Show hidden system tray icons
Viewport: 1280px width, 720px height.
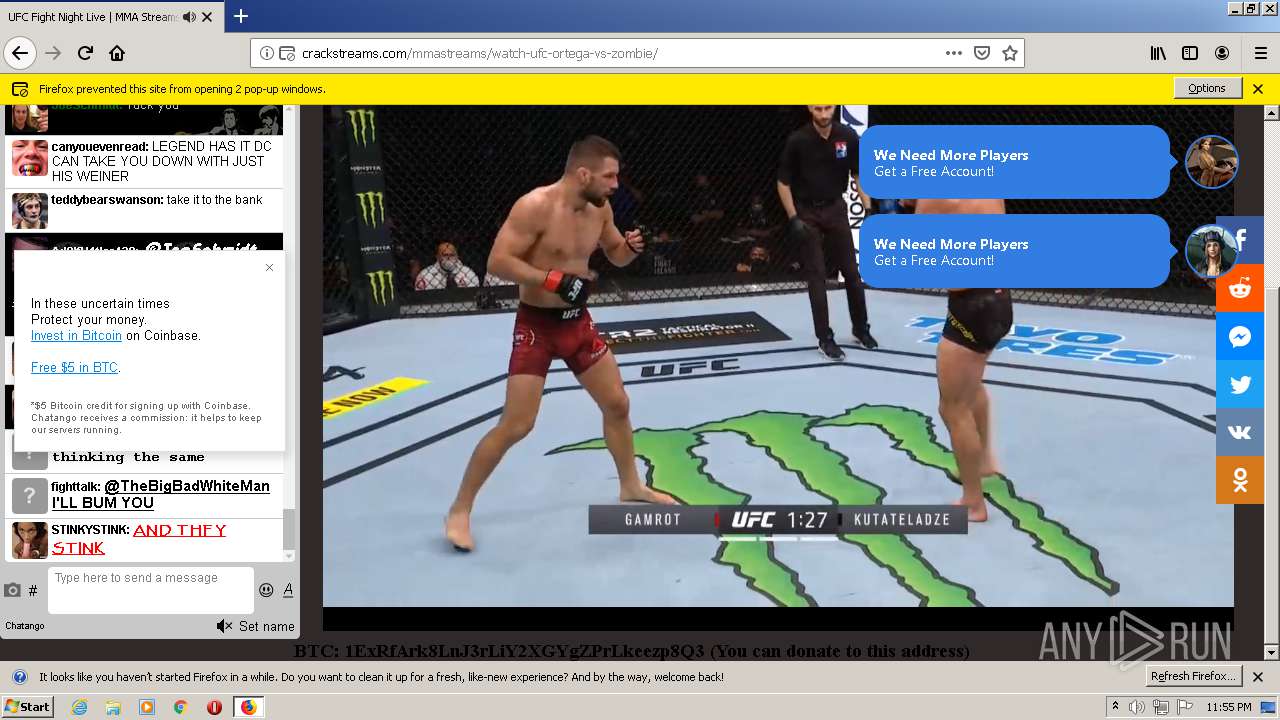[1116, 707]
